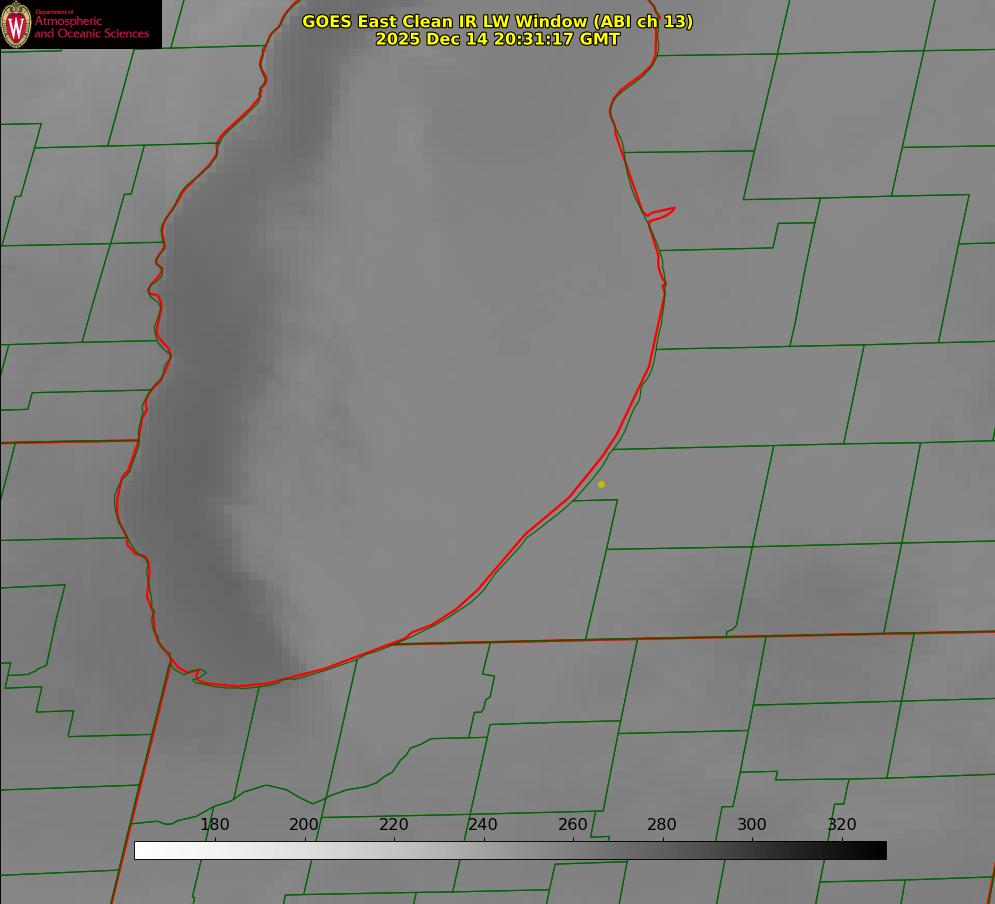The width and height of the screenshot is (995, 904).
Task: Click the UW crest logo
Action: [16, 25]
